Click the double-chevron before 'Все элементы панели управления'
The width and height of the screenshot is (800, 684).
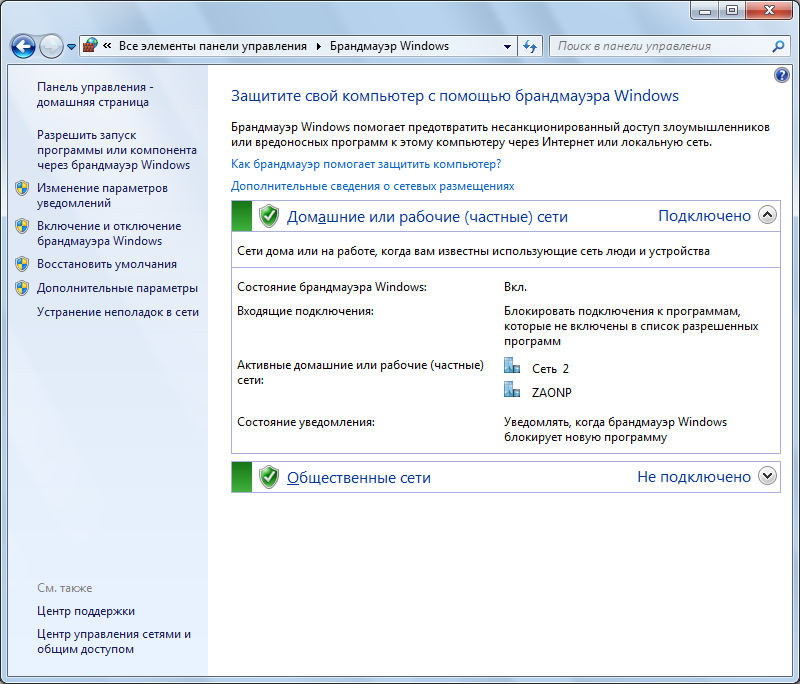107,46
